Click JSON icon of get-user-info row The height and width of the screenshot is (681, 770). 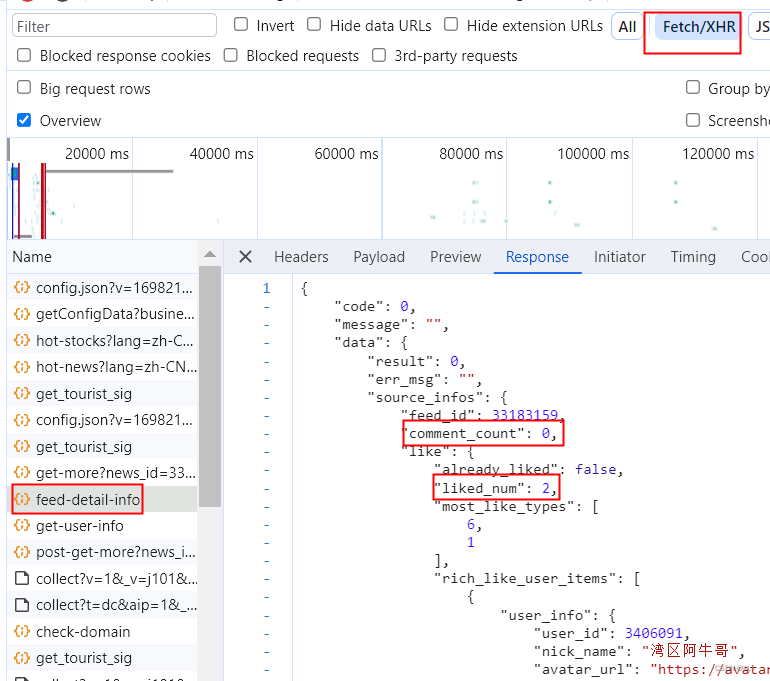coord(22,525)
